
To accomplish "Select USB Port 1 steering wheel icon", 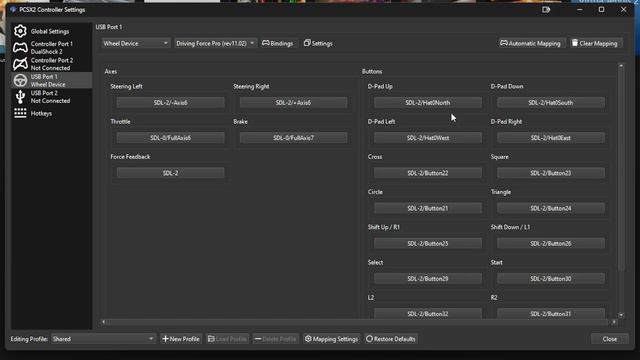I will (x=20, y=80).
